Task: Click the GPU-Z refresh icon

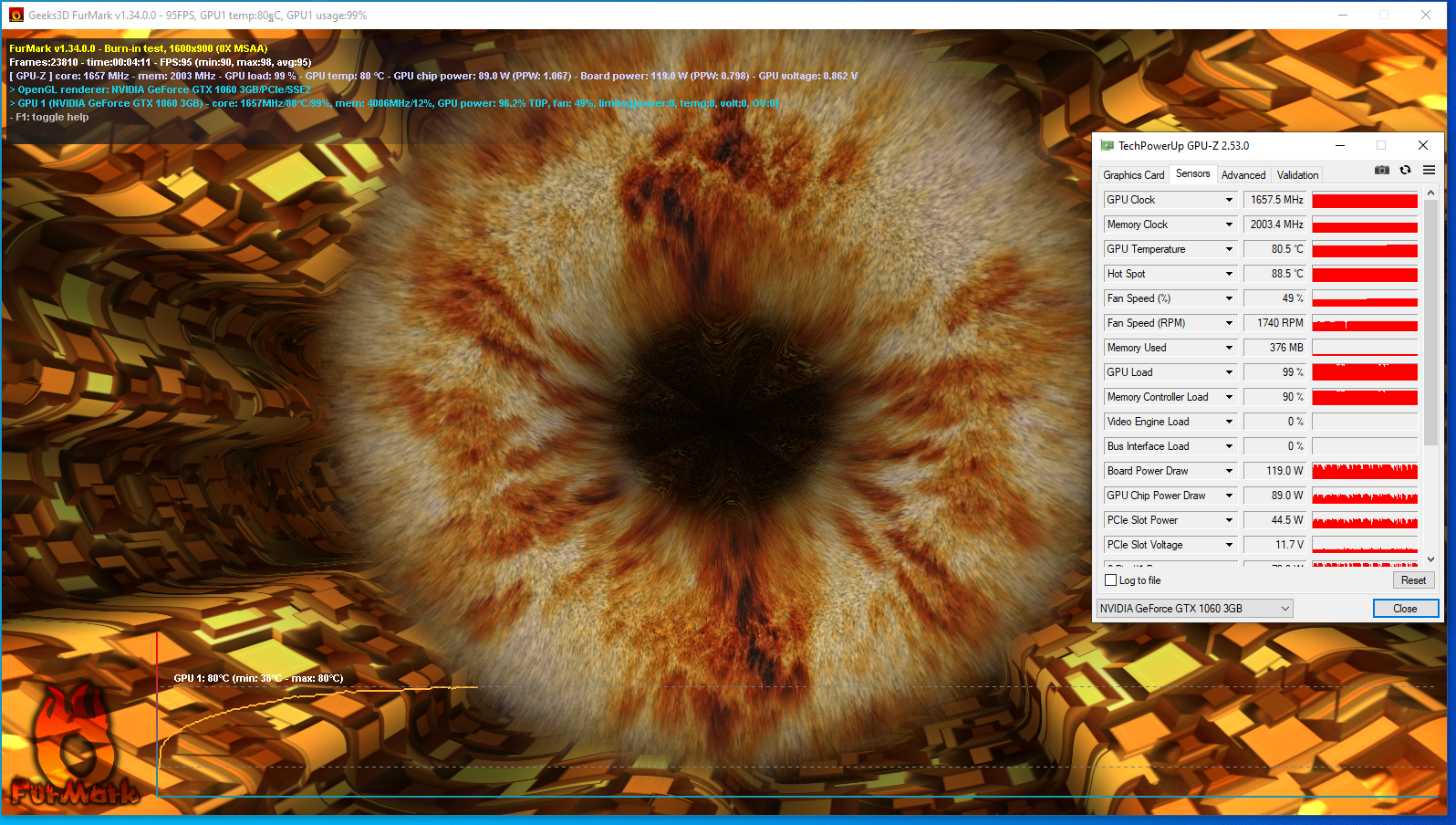Action: 1405,171
